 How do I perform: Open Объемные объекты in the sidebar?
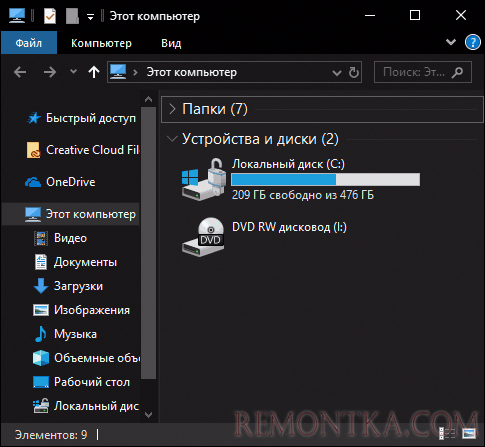click(97, 358)
